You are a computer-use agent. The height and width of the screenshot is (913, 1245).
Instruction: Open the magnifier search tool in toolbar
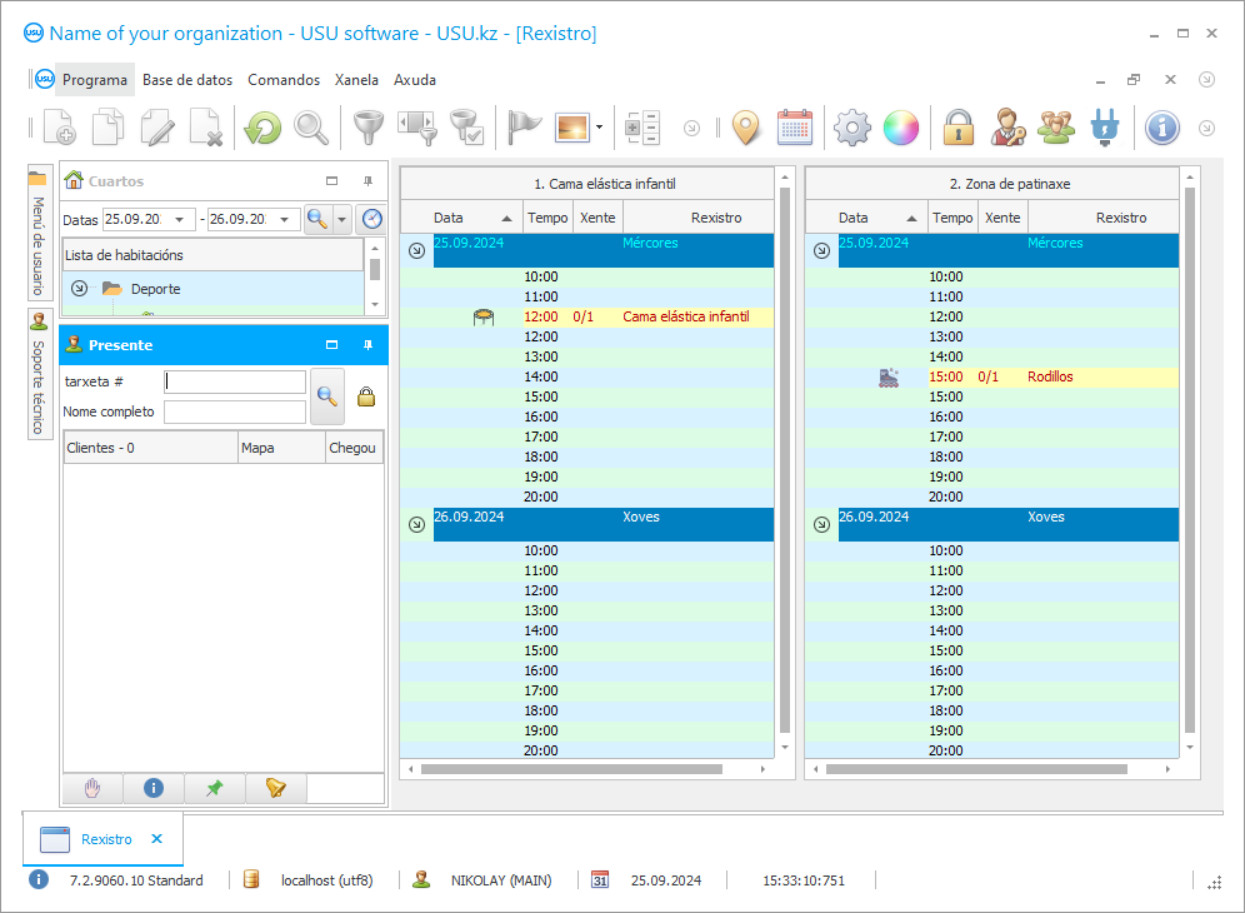[311, 128]
